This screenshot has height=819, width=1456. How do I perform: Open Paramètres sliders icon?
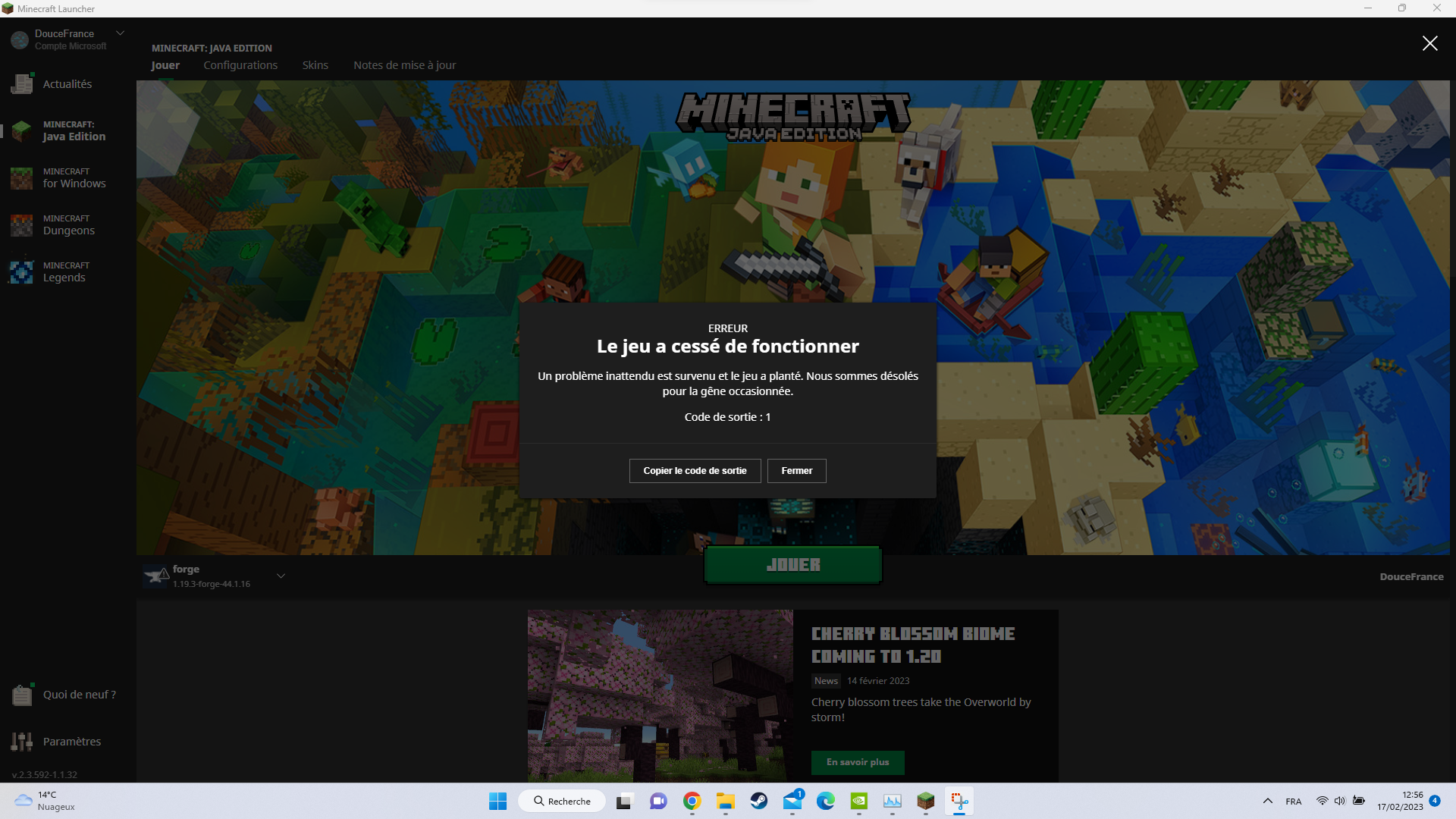click(22, 742)
